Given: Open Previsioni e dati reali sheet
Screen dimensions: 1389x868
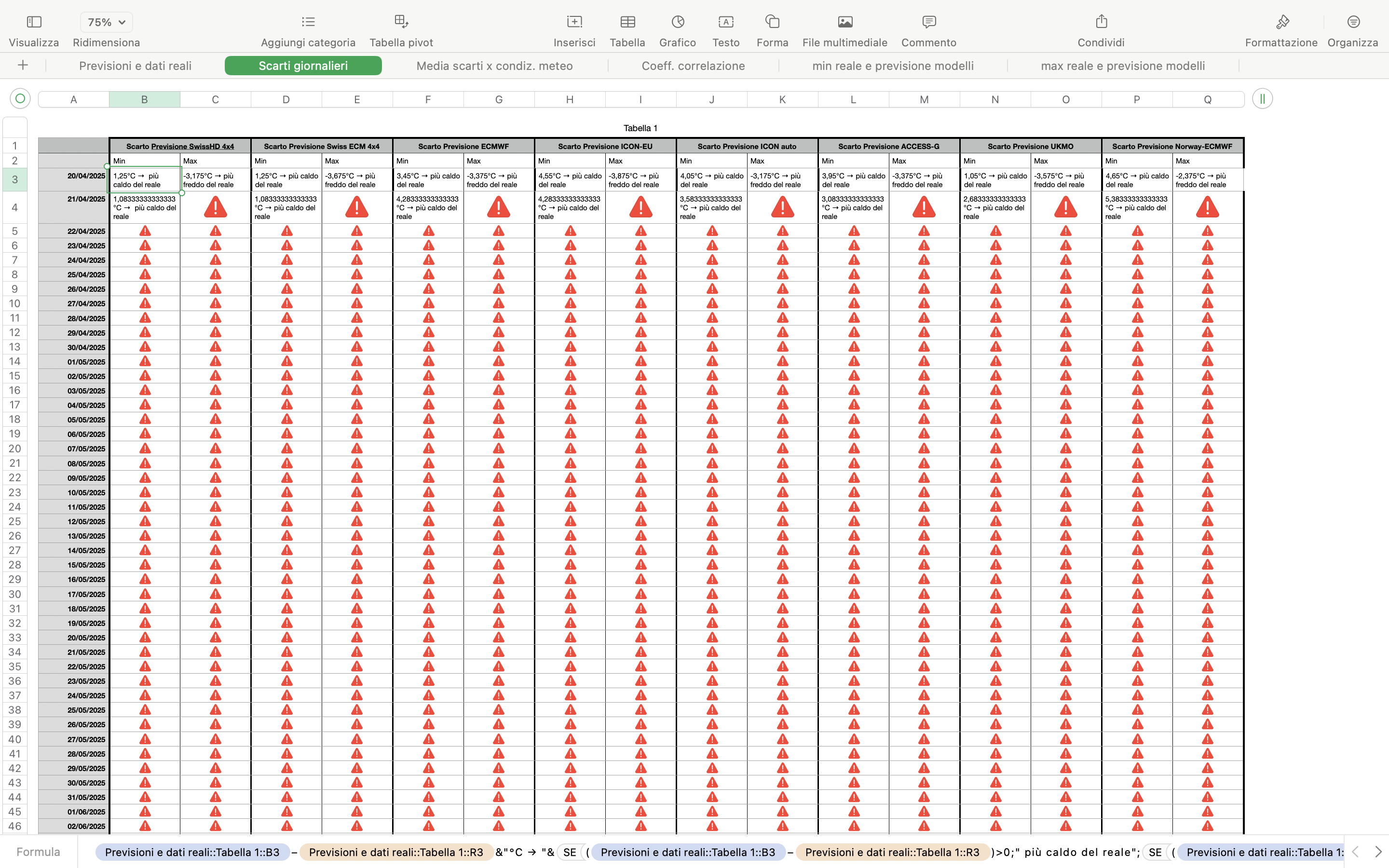Looking at the screenshot, I should click(135, 66).
